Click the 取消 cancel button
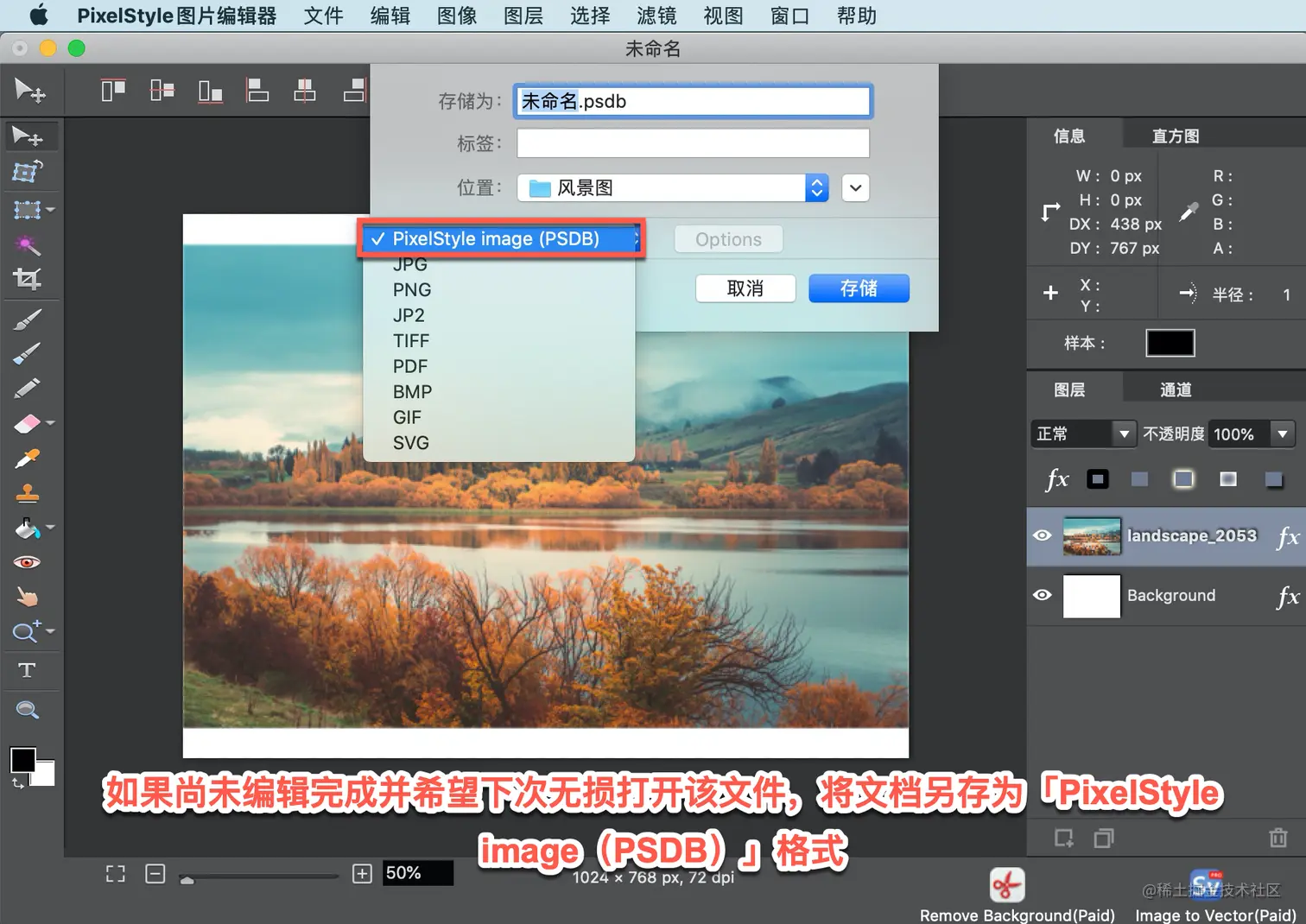 pyautogui.click(x=745, y=288)
